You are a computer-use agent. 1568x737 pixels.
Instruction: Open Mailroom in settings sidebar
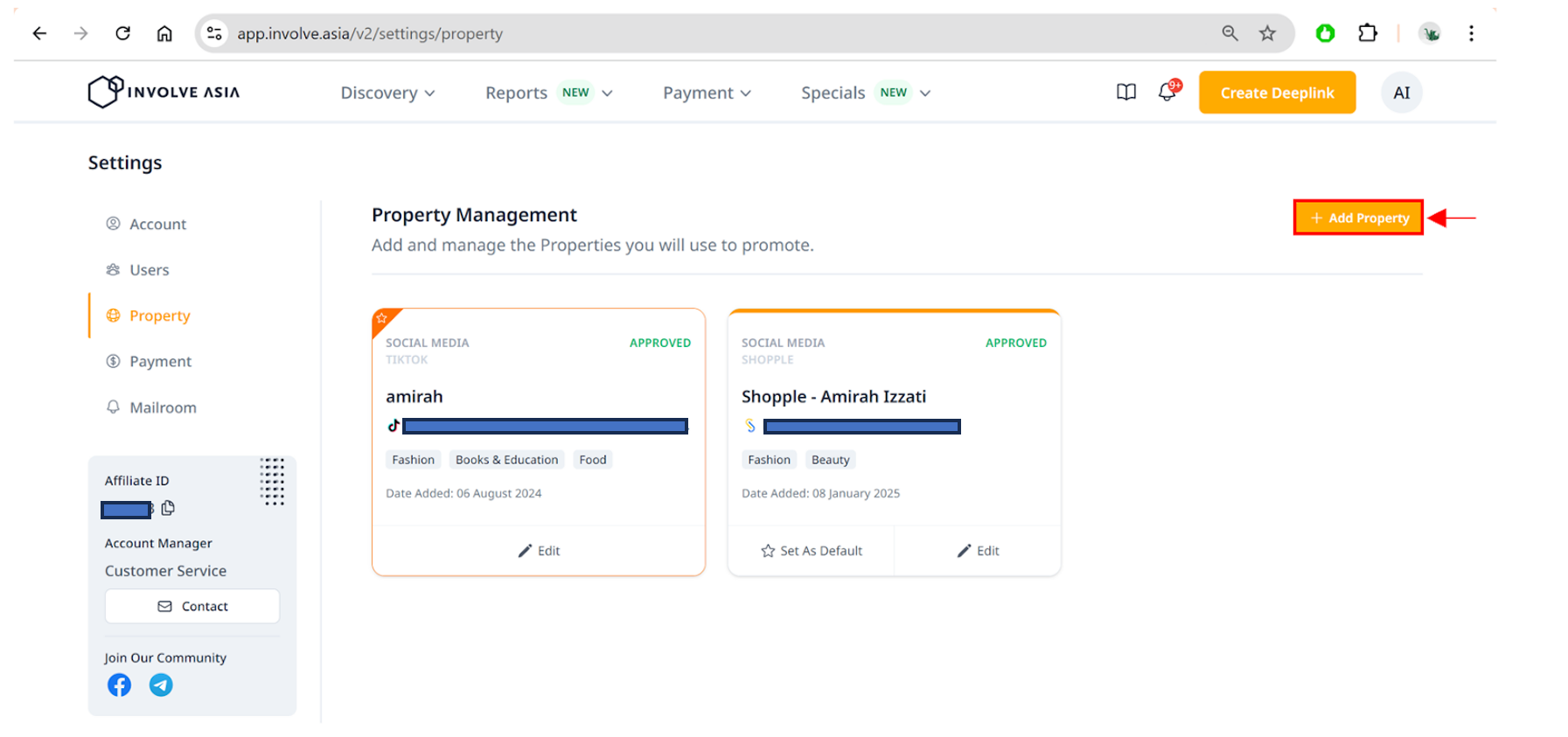coord(163,407)
